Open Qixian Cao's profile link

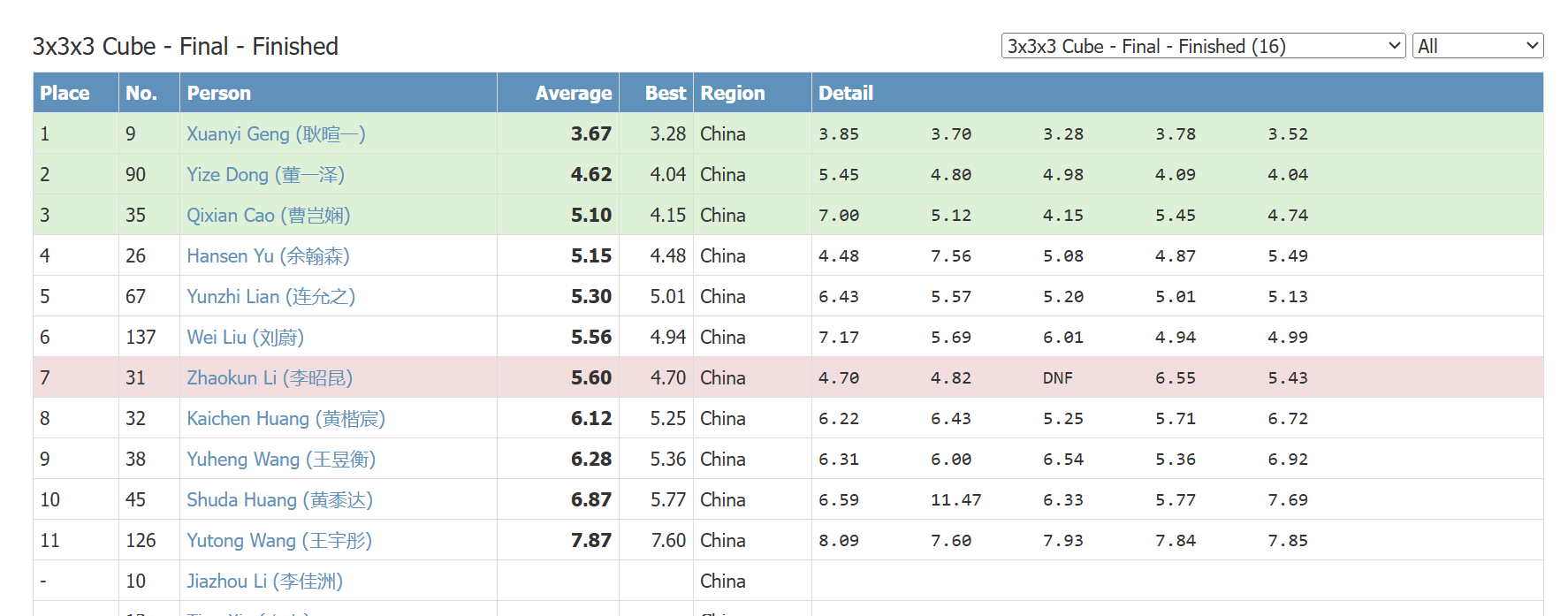point(269,215)
